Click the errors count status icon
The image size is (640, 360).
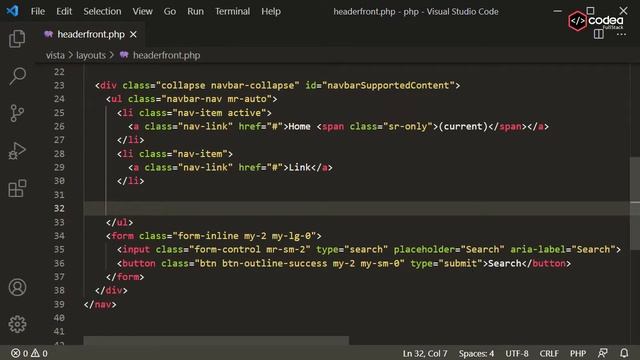pos(19,353)
